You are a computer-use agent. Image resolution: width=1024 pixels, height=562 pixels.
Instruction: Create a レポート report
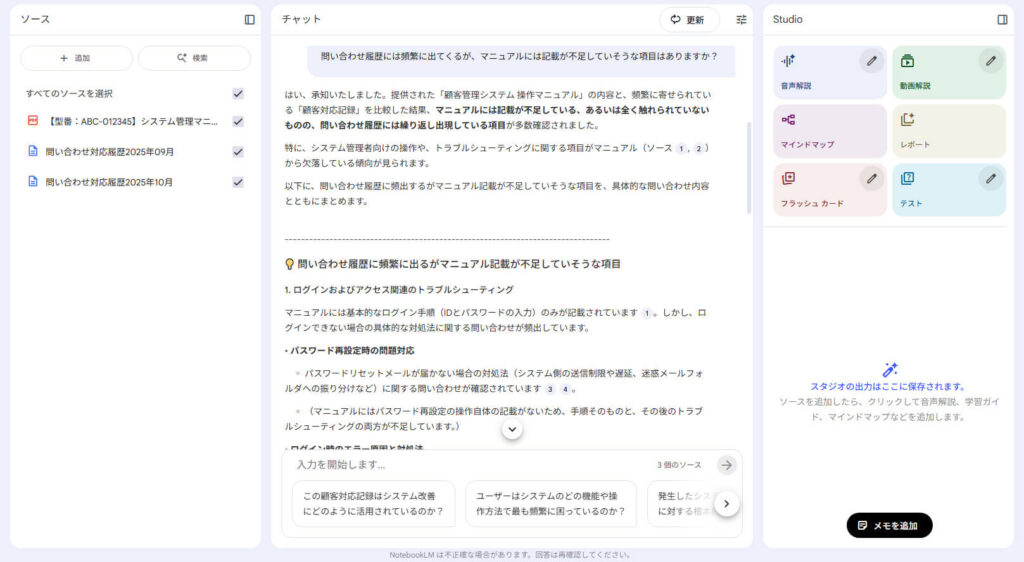click(949, 131)
